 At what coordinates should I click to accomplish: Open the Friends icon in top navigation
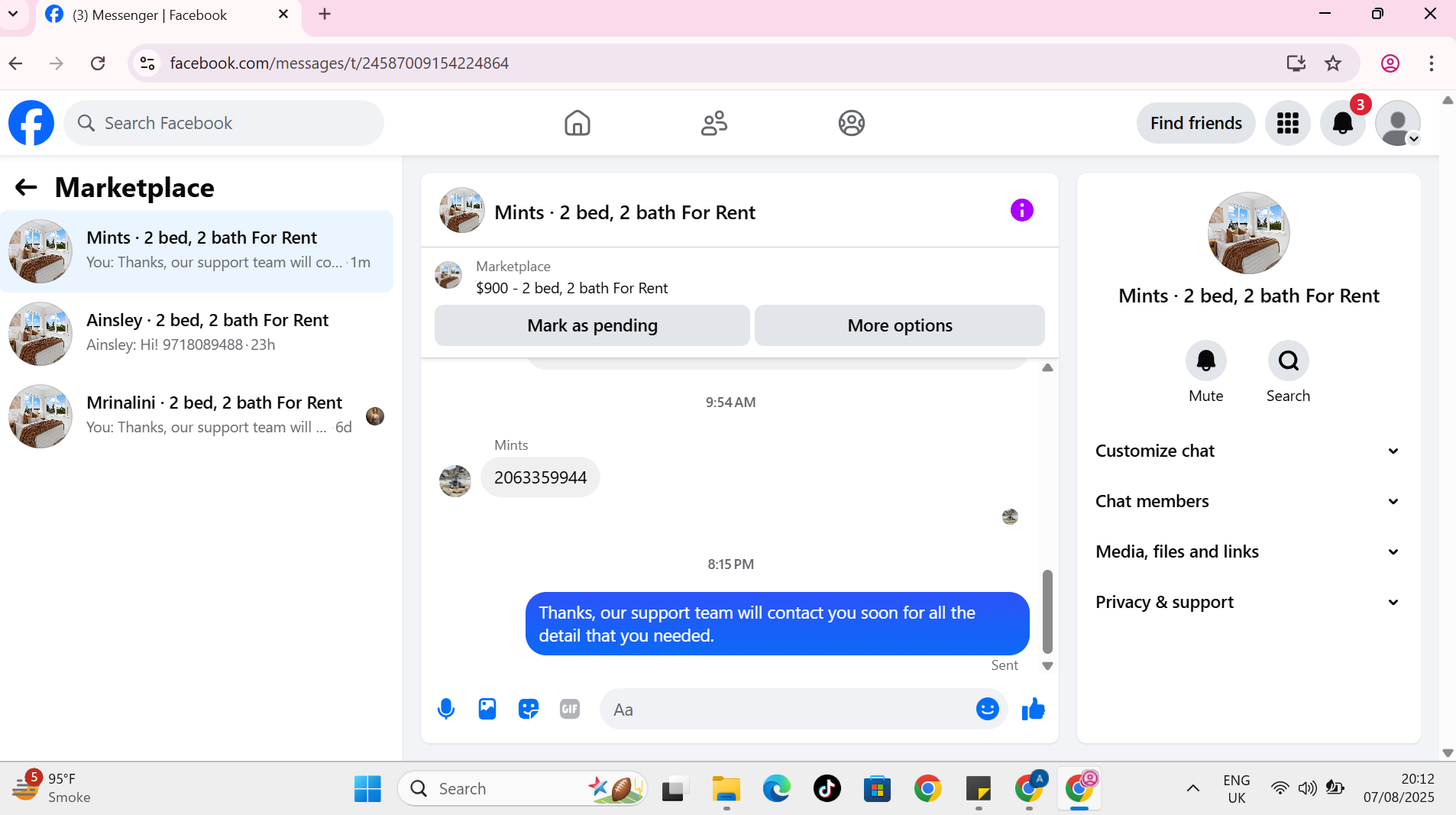714,123
